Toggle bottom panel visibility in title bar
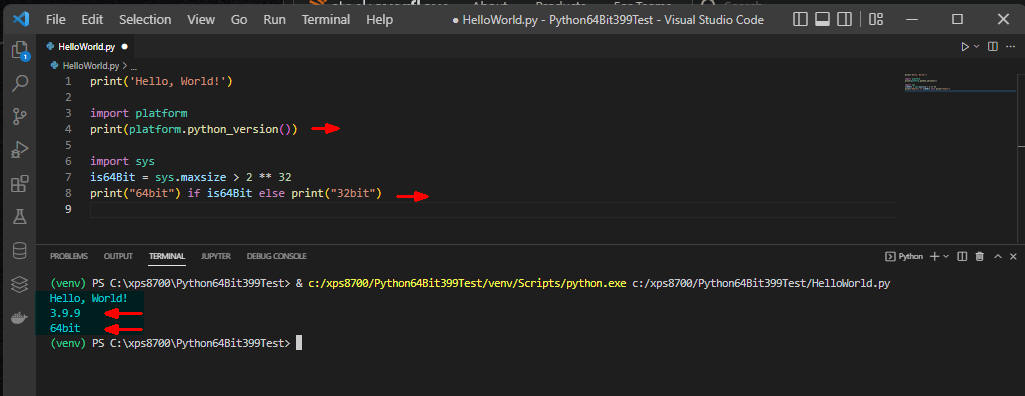1025x396 pixels. [822, 20]
